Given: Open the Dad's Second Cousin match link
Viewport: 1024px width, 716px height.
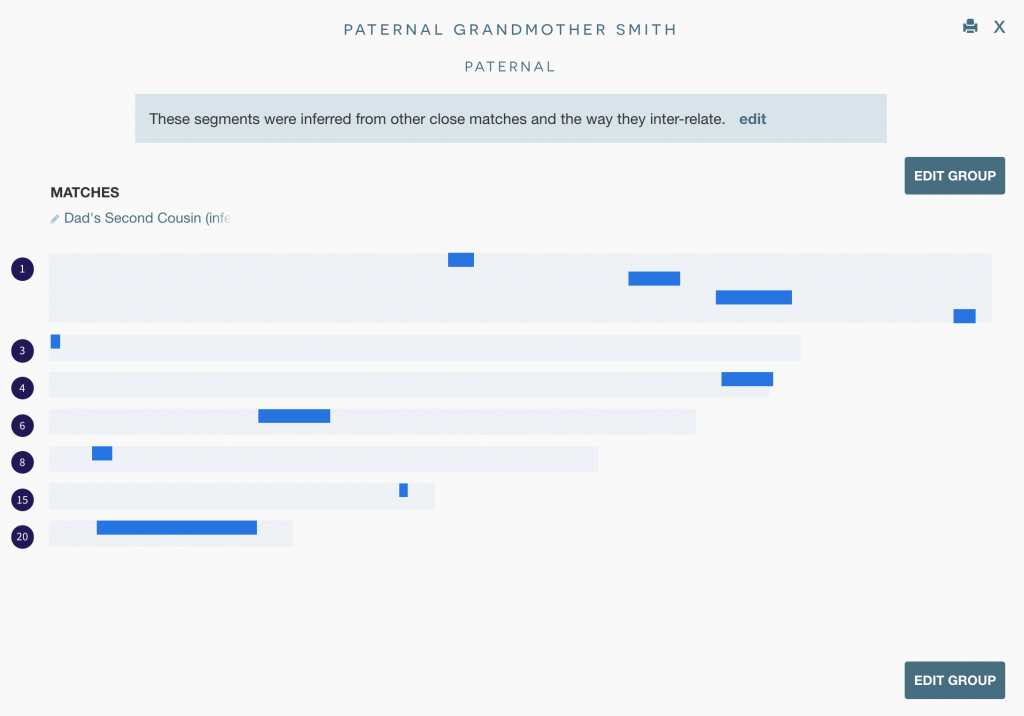Looking at the screenshot, I should (x=146, y=218).
